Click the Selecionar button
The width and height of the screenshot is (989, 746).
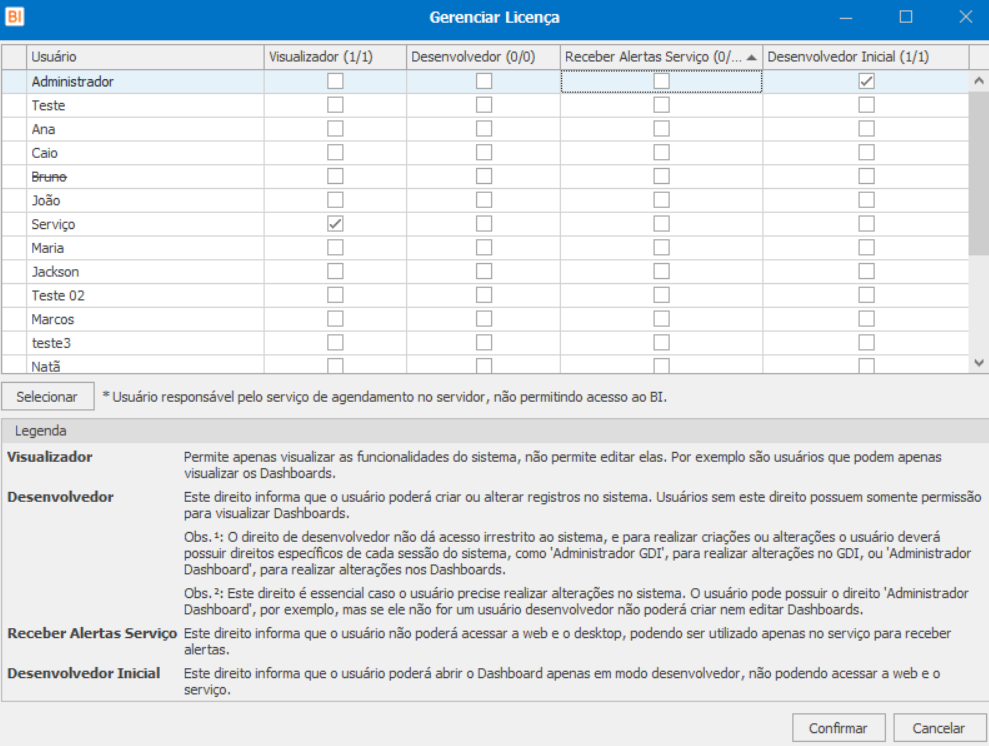pos(47,397)
